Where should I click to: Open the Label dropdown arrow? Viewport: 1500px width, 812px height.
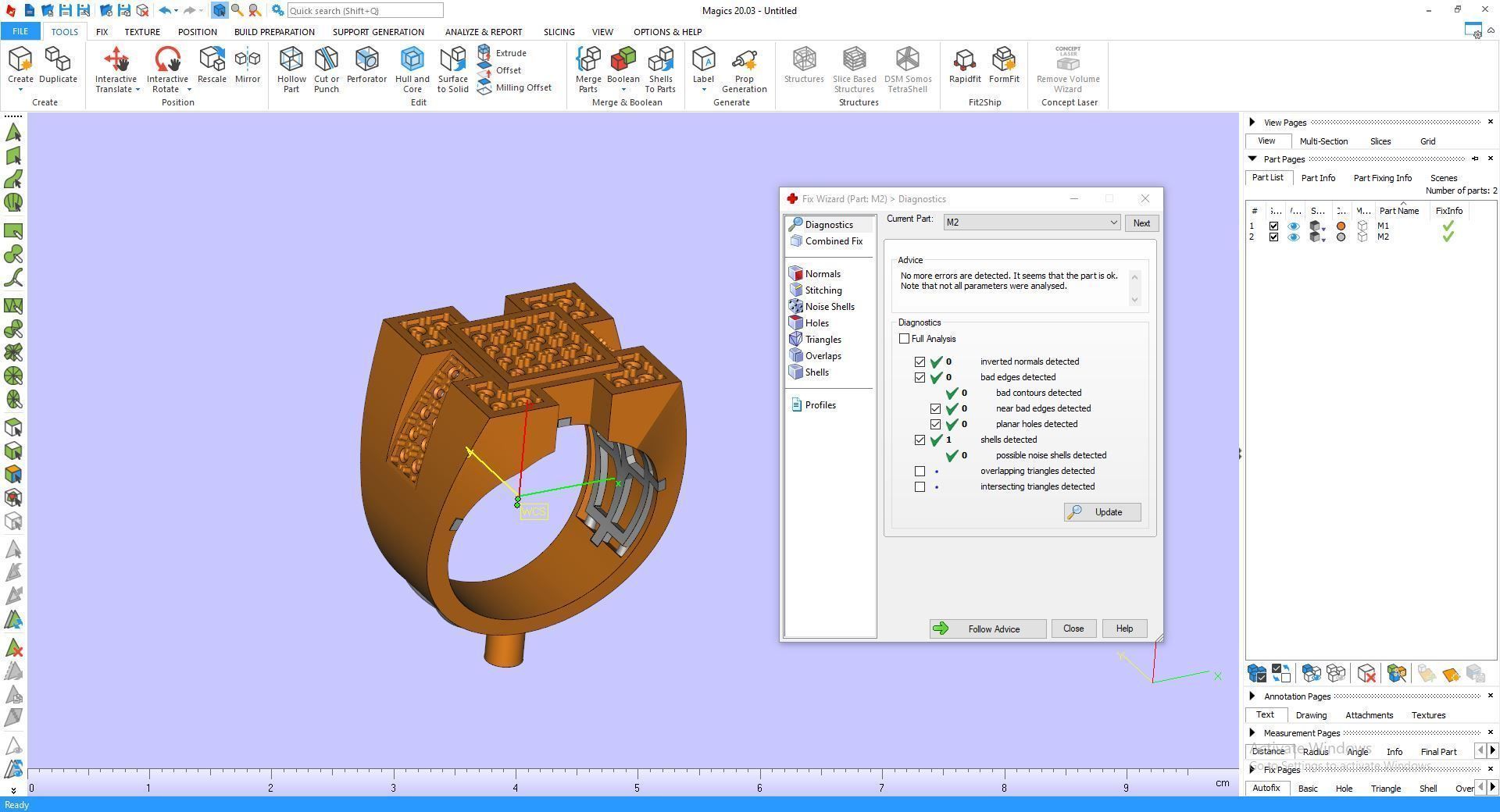tap(703, 90)
